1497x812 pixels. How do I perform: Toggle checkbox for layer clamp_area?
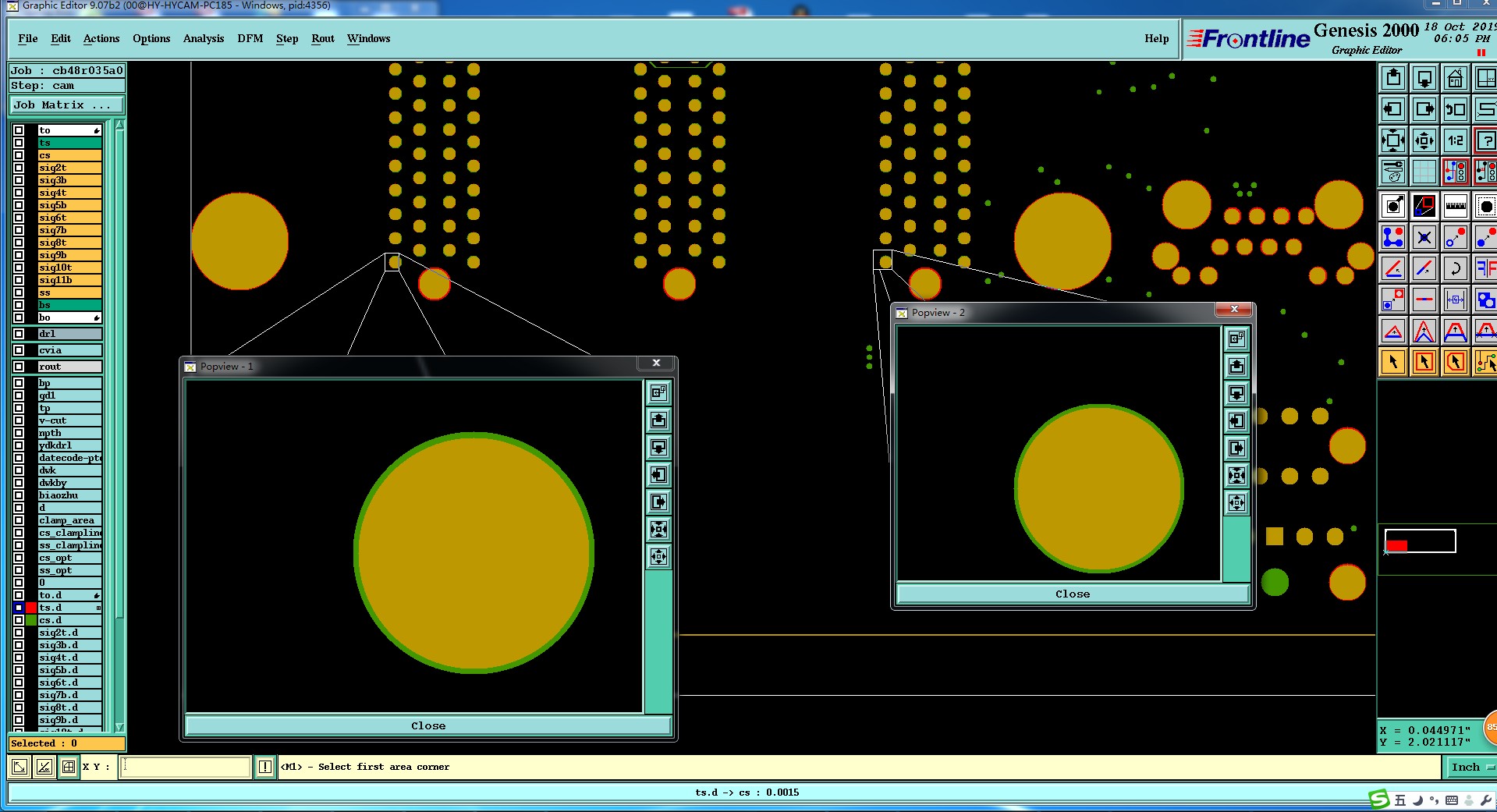coord(19,520)
